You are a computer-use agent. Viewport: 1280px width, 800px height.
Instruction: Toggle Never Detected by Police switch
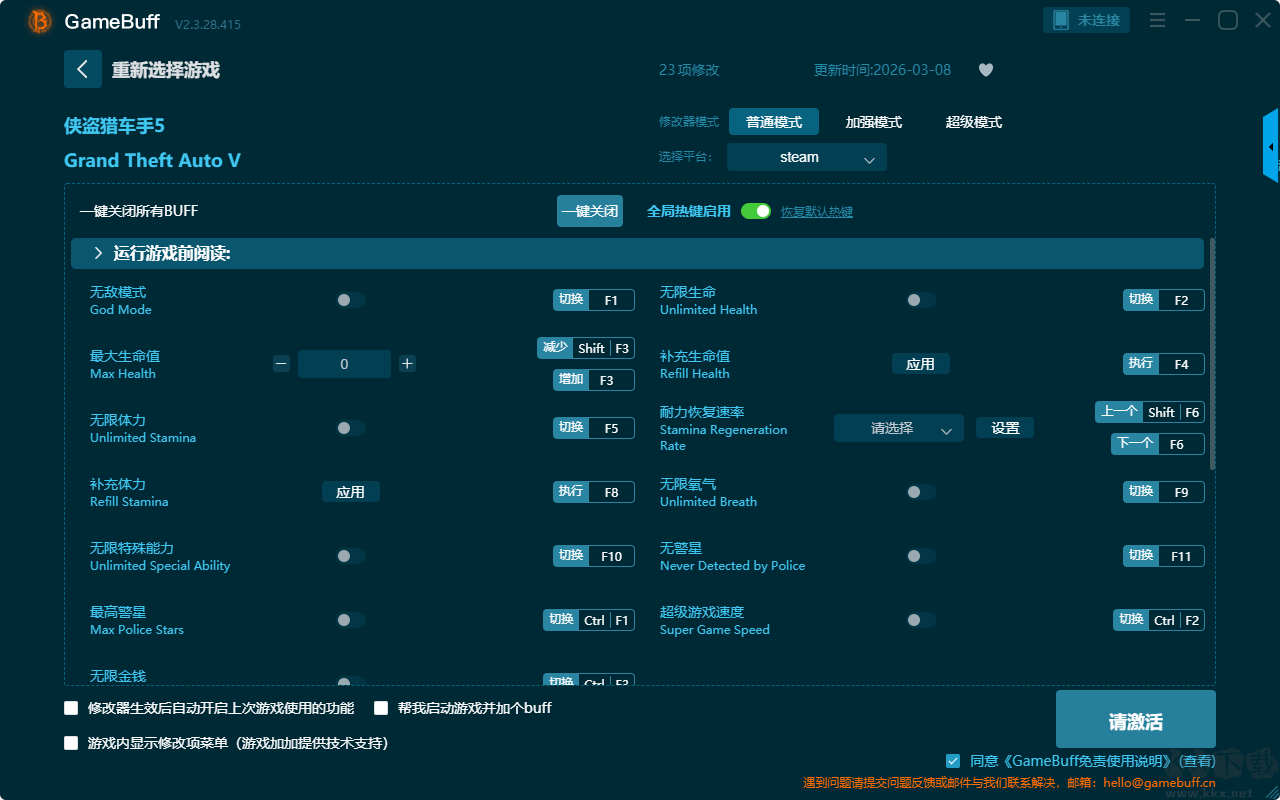[x=920, y=556]
